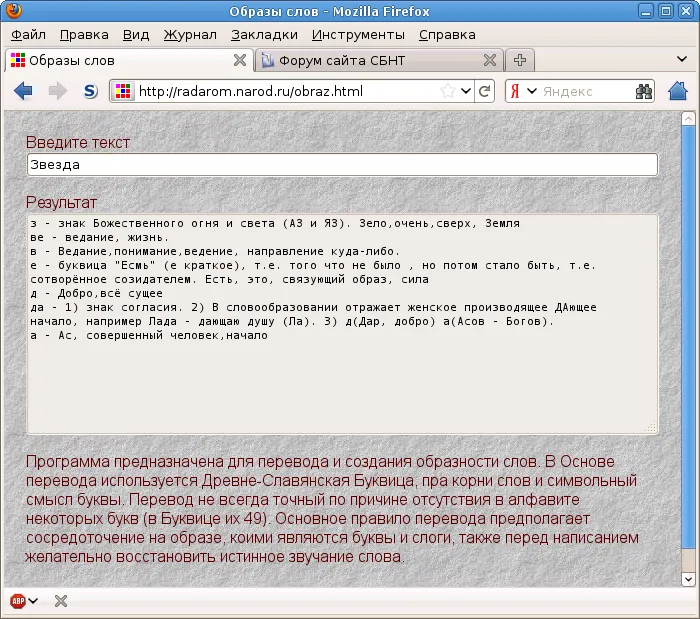Click the Forward navigation arrow
This screenshot has height=619, width=700.
tap(57, 92)
